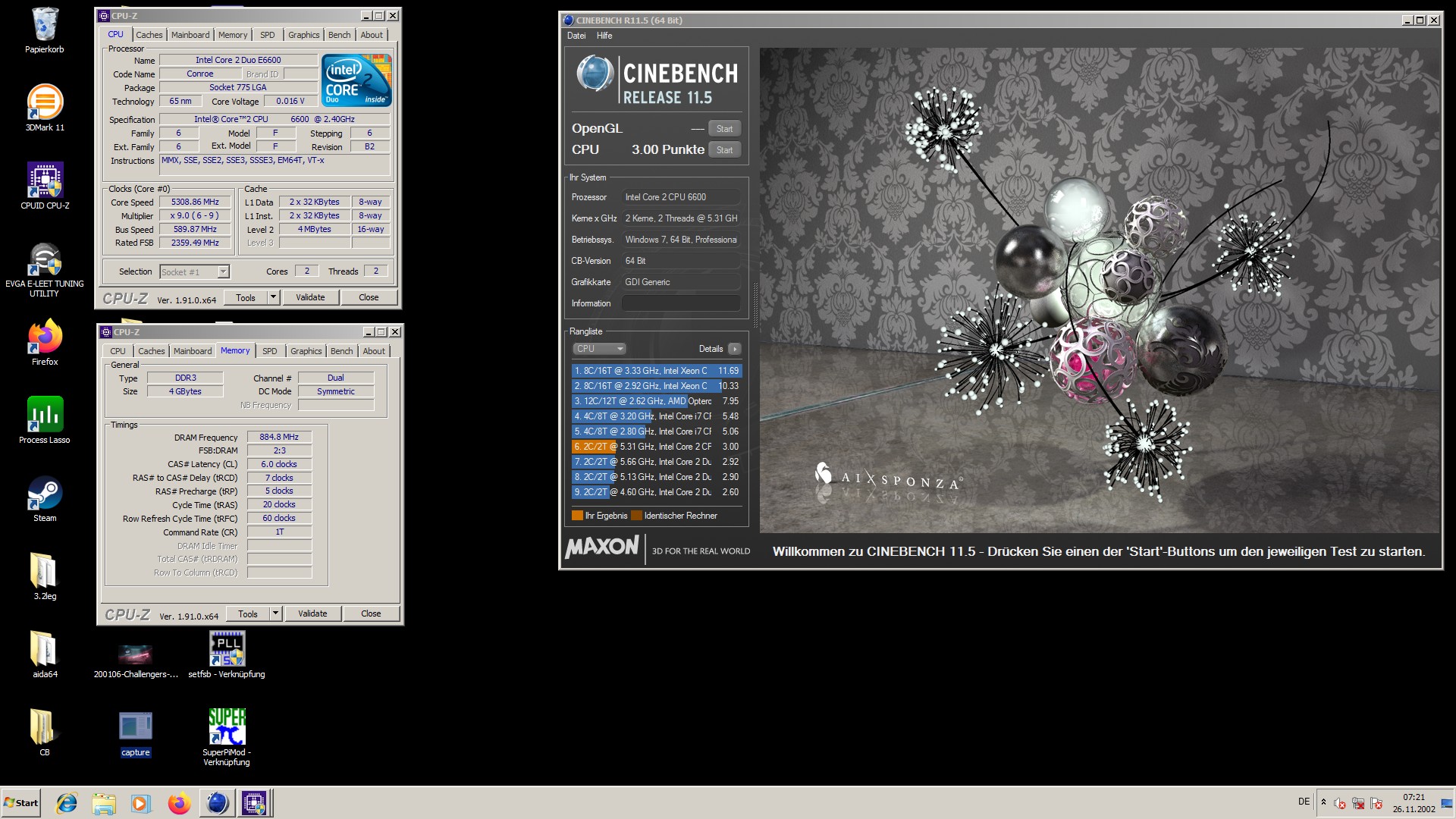1456x819 pixels.
Task: Open Graphics tab in top CPU-Z window
Action: point(304,35)
